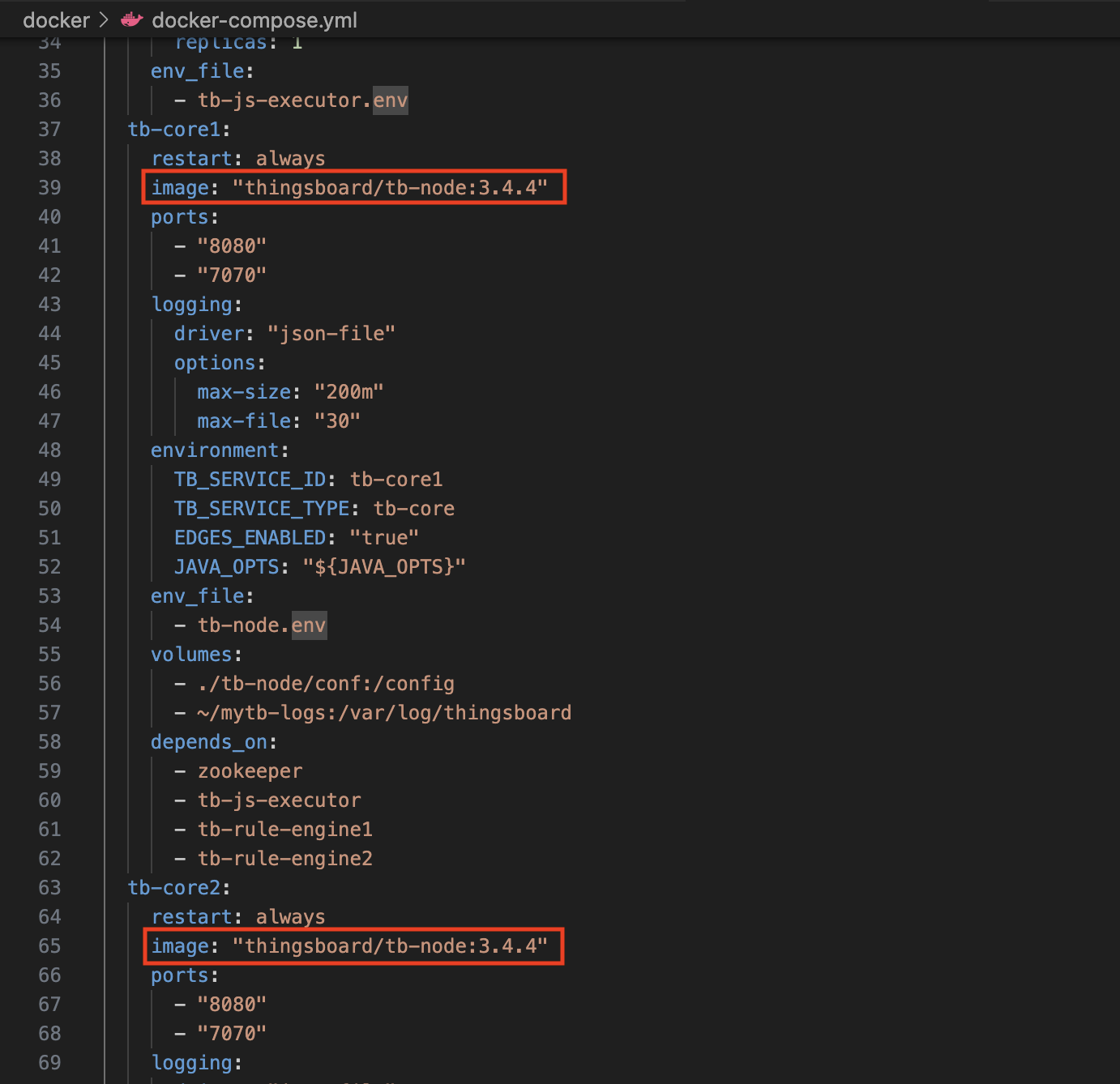The image size is (1120, 1084).
Task: Place cursor on the tb-core2 service key
Action: pos(174,888)
